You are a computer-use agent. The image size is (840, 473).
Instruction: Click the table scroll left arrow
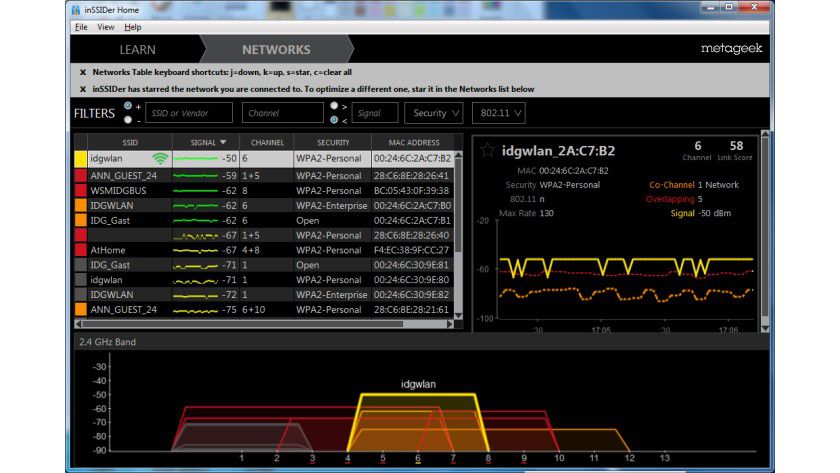[78, 324]
